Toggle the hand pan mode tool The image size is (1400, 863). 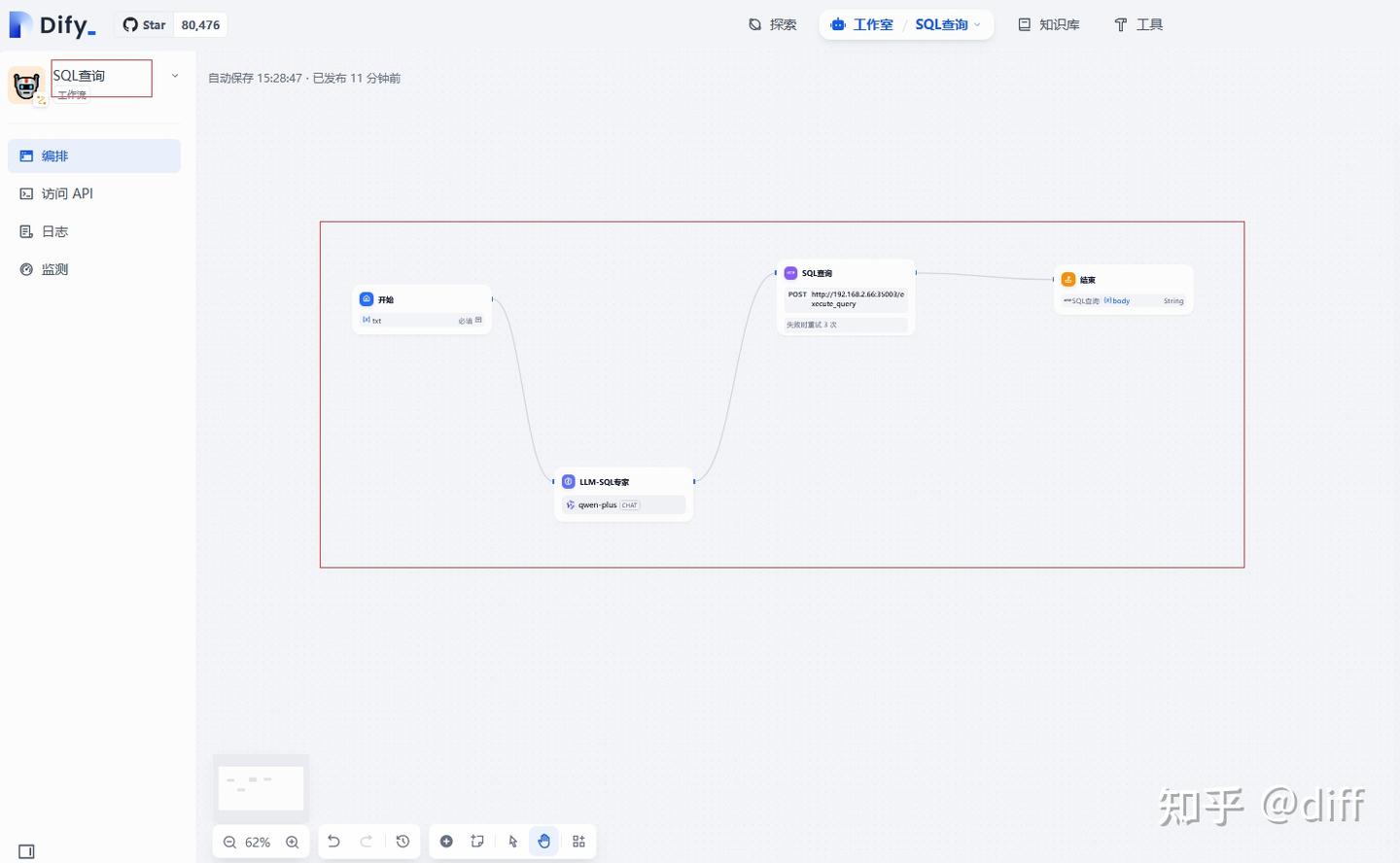544,842
